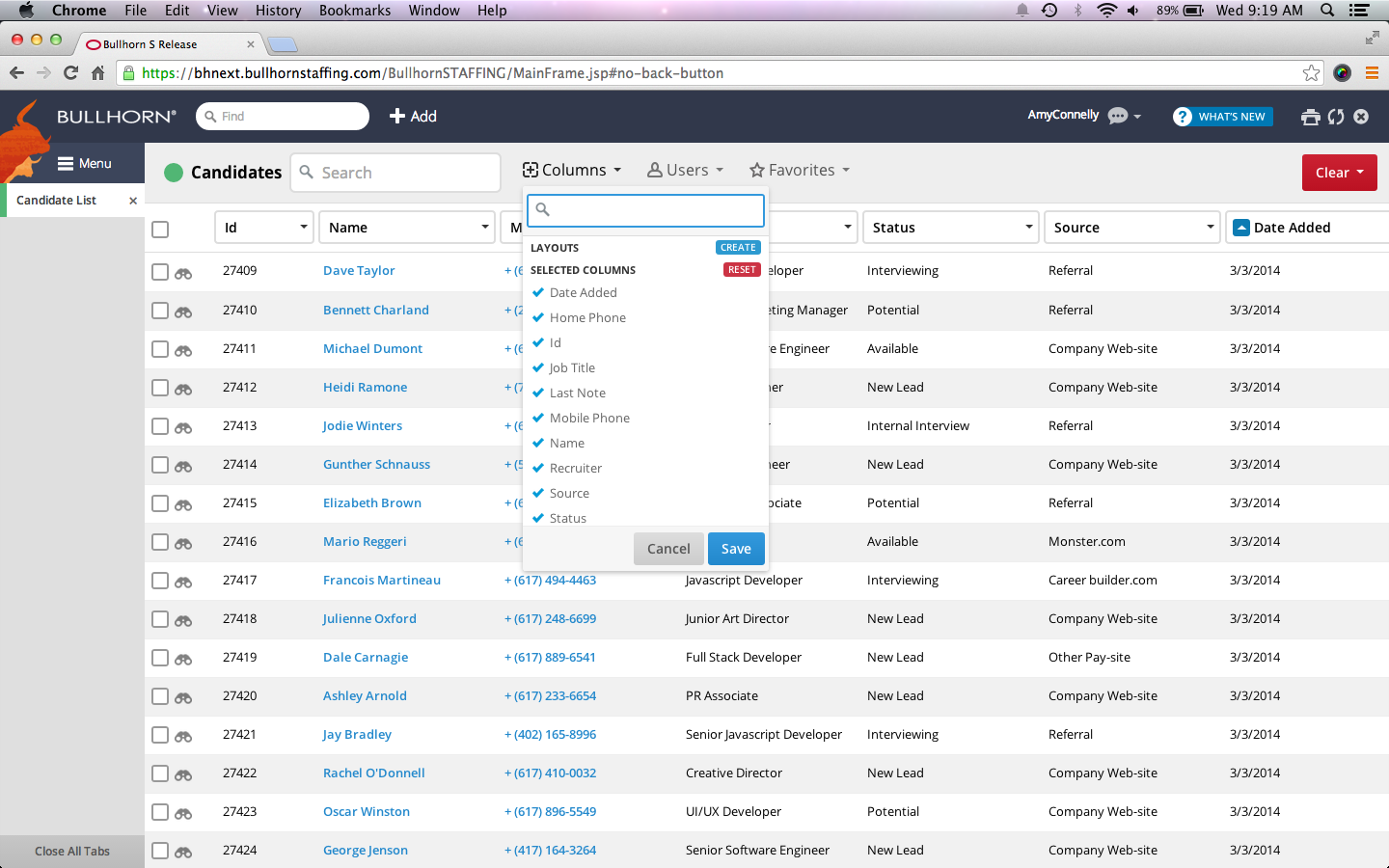
Task: Check the row checkbox for Francois Martineau
Action: [160, 581]
